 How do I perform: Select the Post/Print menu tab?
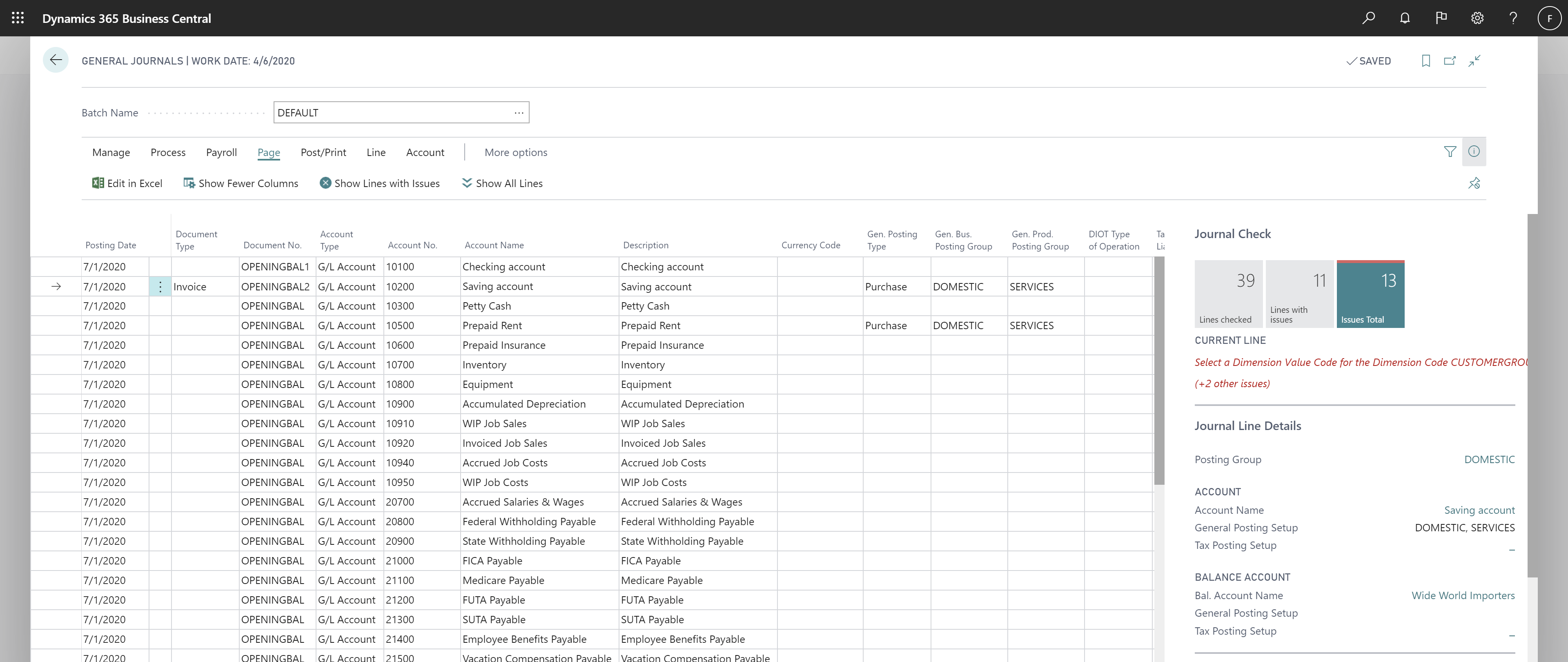(323, 151)
